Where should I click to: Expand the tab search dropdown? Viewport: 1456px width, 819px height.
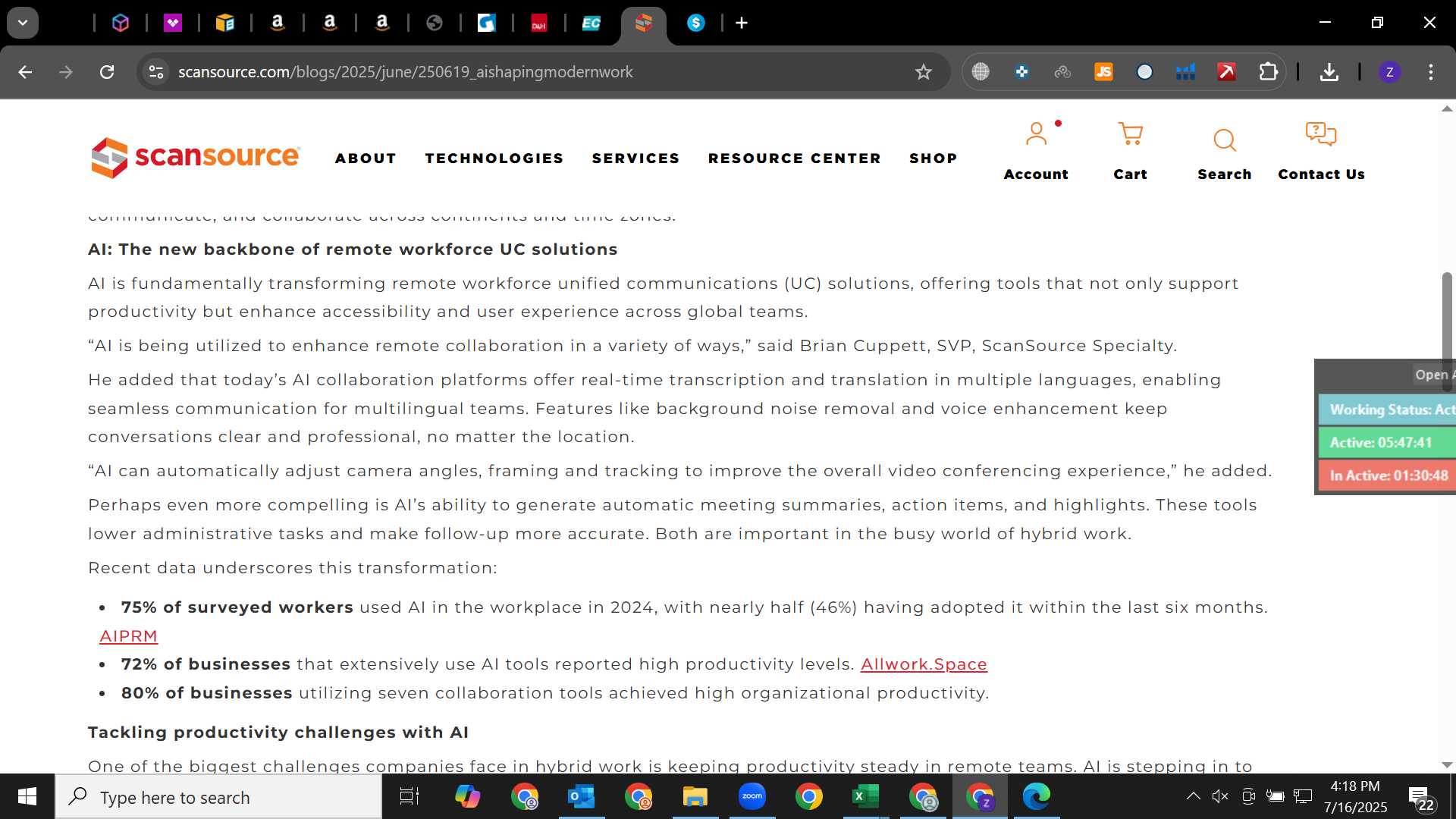pos(23,23)
